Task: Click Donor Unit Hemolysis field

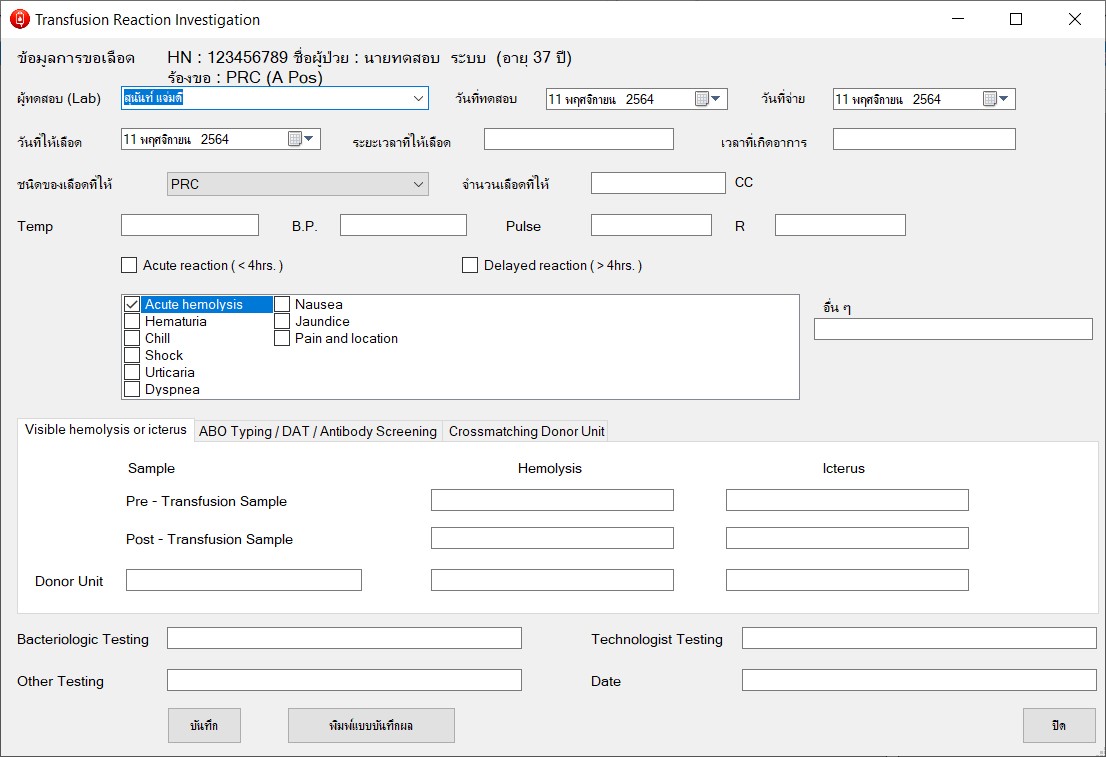Action: 552,580
